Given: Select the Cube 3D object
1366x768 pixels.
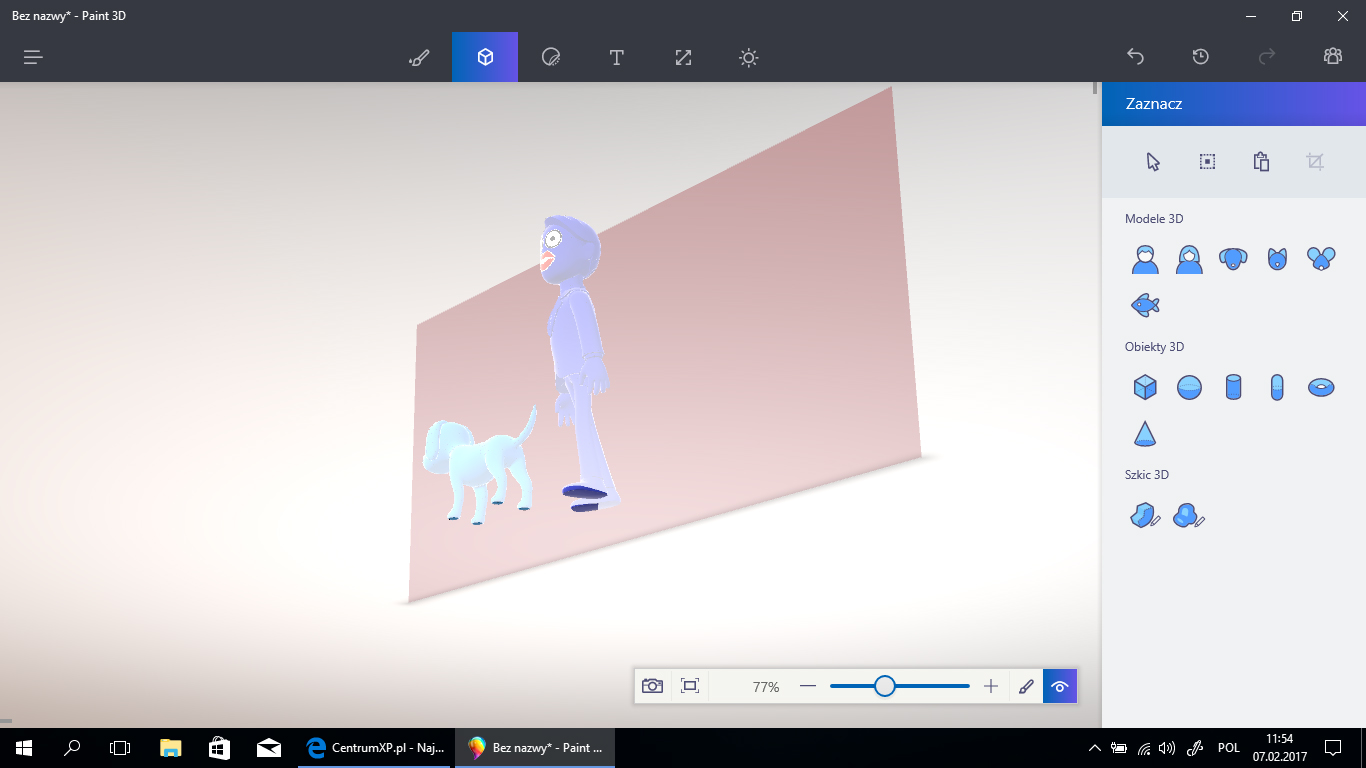Looking at the screenshot, I should click(x=1145, y=387).
